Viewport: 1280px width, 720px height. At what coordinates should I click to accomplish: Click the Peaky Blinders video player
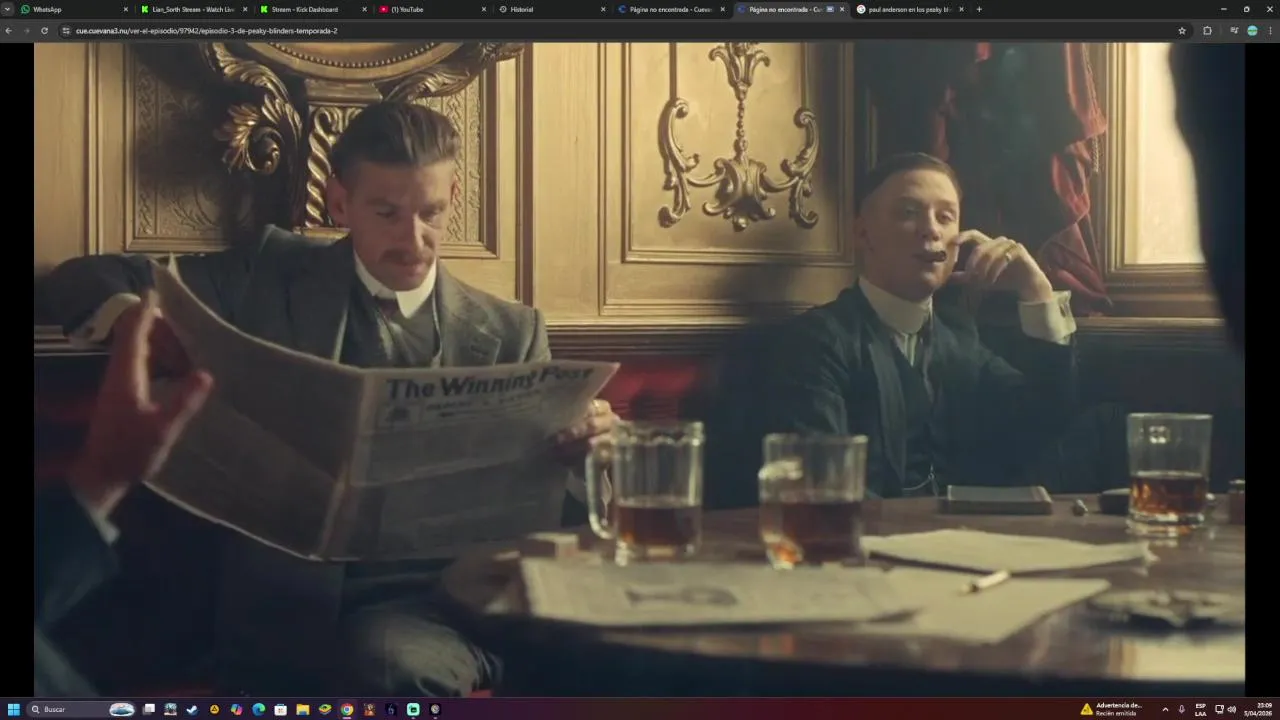click(639, 369)
